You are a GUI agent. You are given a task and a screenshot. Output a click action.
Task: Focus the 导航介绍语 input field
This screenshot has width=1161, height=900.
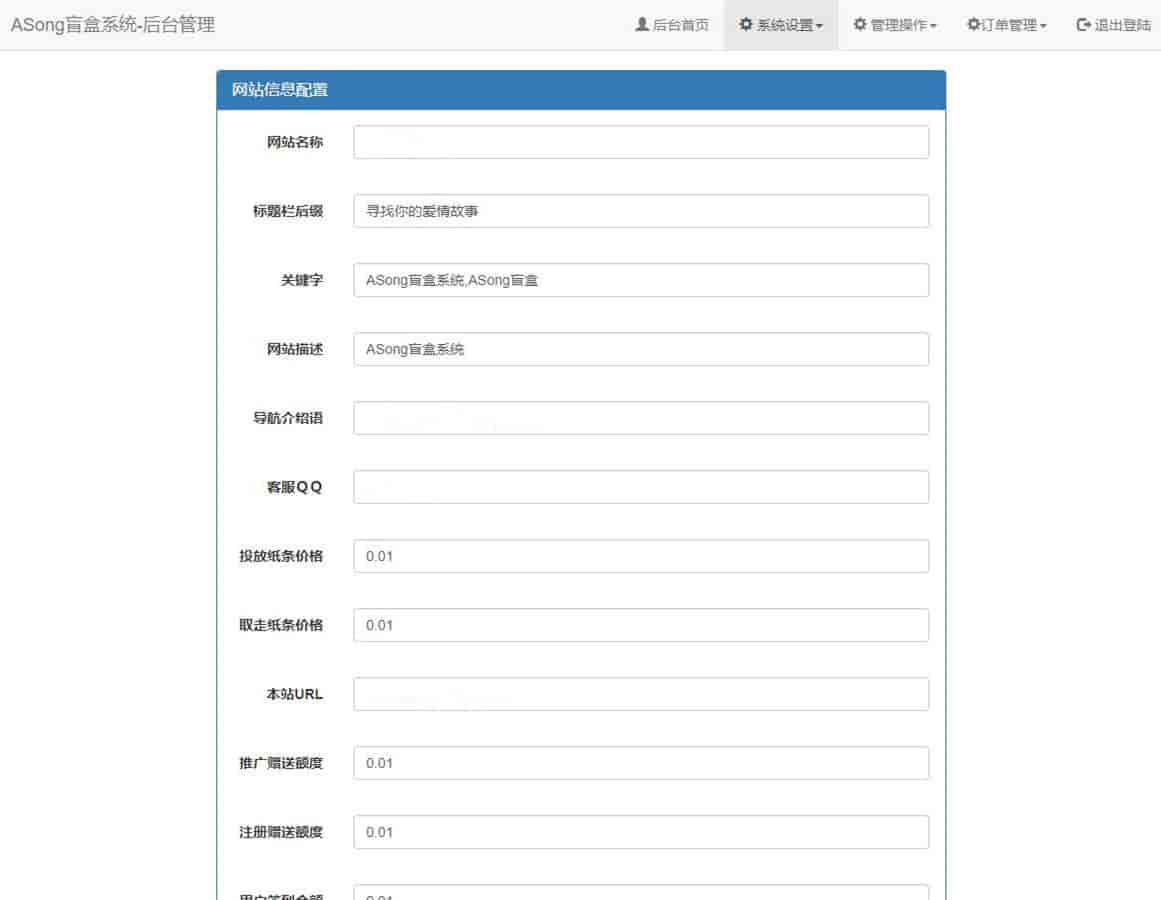tap(641, 418)
